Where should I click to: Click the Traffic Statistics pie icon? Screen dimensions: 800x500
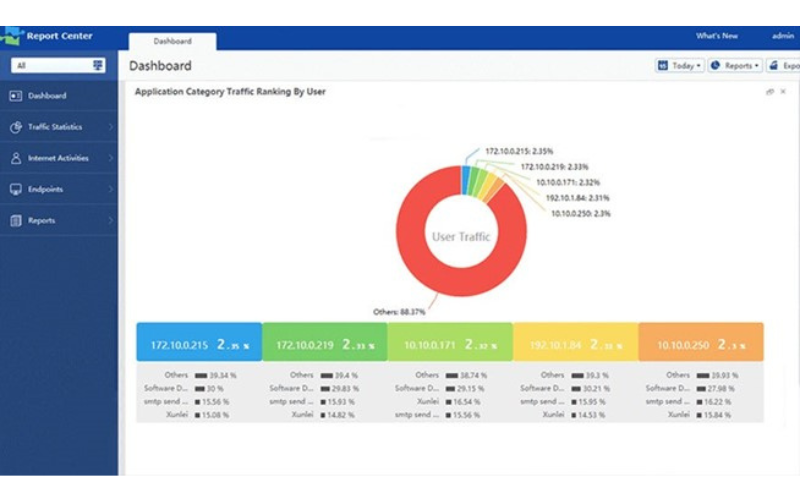pos(16,127)
